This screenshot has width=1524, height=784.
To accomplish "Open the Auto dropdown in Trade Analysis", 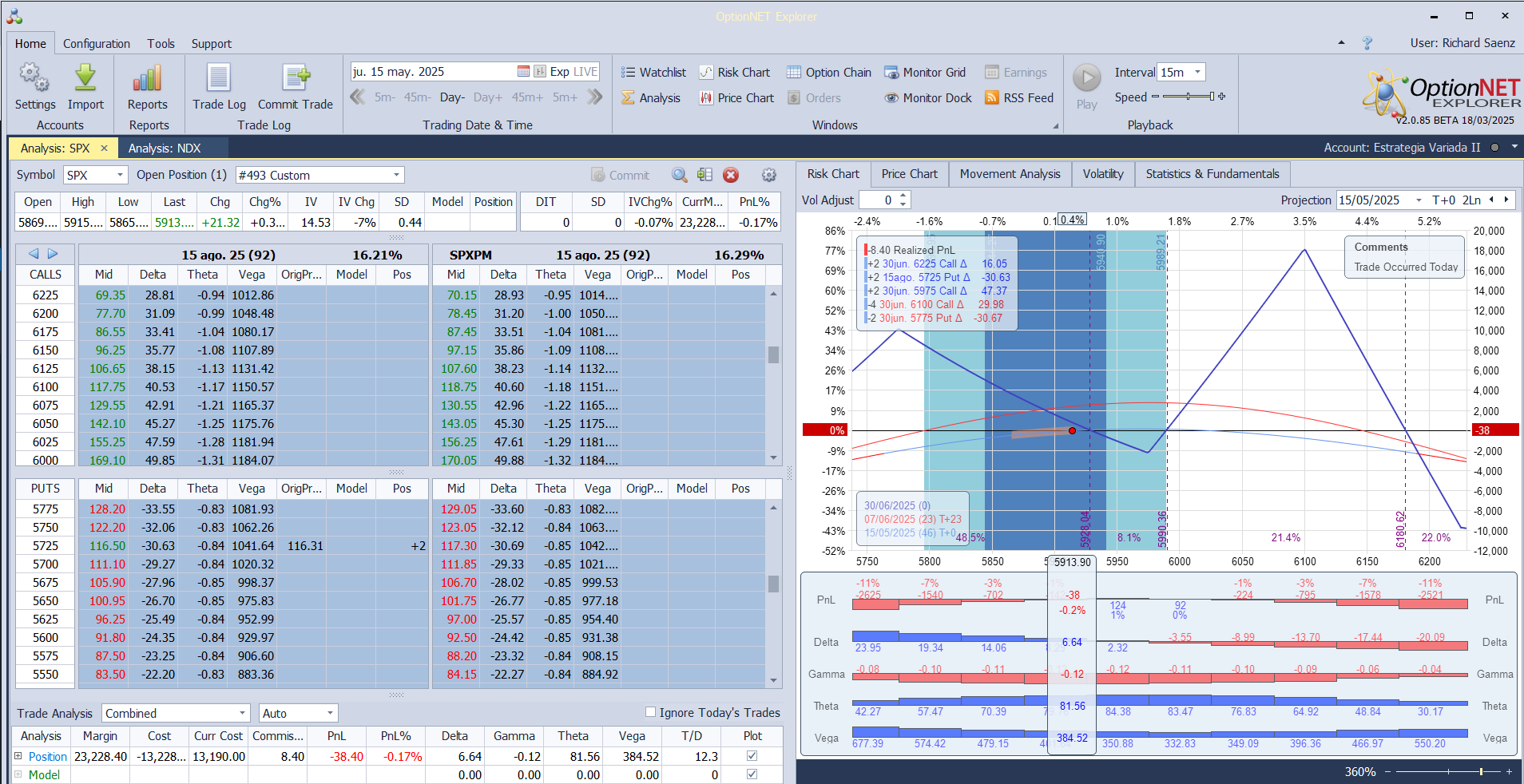I will (x=330, y=713).
